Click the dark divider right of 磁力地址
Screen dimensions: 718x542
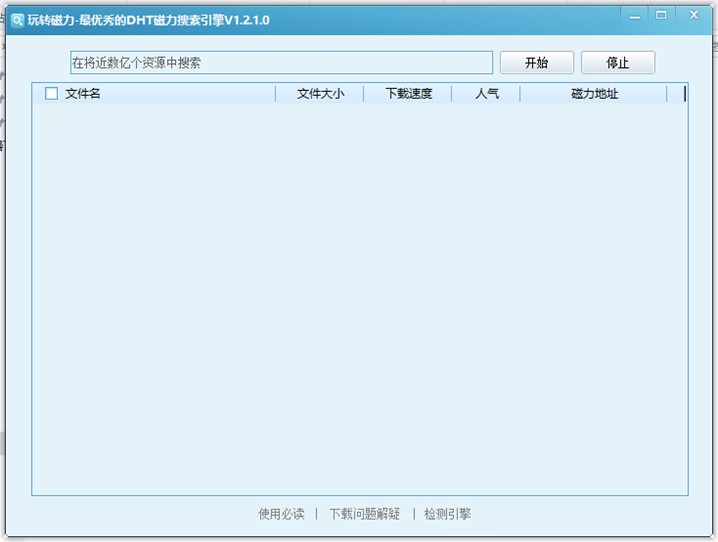[685, 94]
